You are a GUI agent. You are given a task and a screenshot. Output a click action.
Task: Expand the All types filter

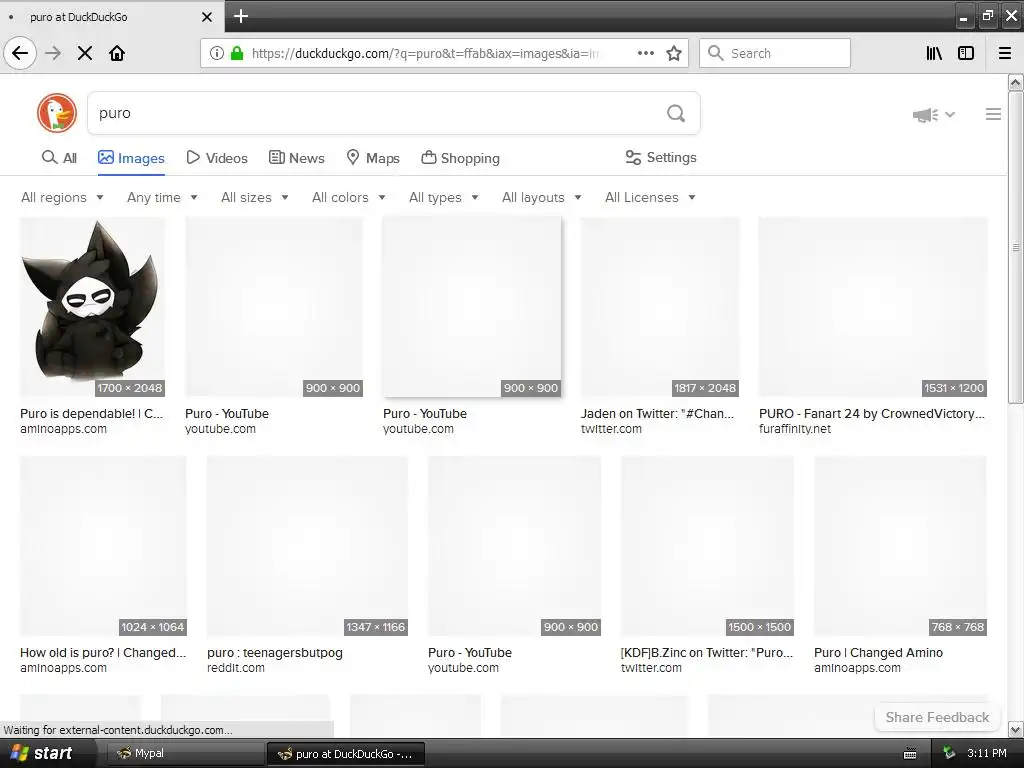coord(444,197)
